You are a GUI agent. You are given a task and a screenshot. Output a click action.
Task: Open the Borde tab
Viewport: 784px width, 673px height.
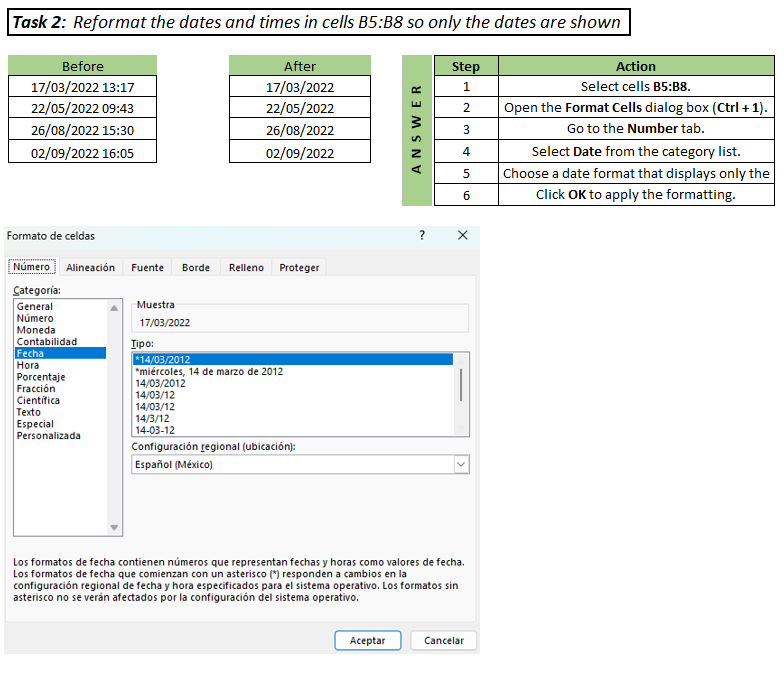[196, 268]
